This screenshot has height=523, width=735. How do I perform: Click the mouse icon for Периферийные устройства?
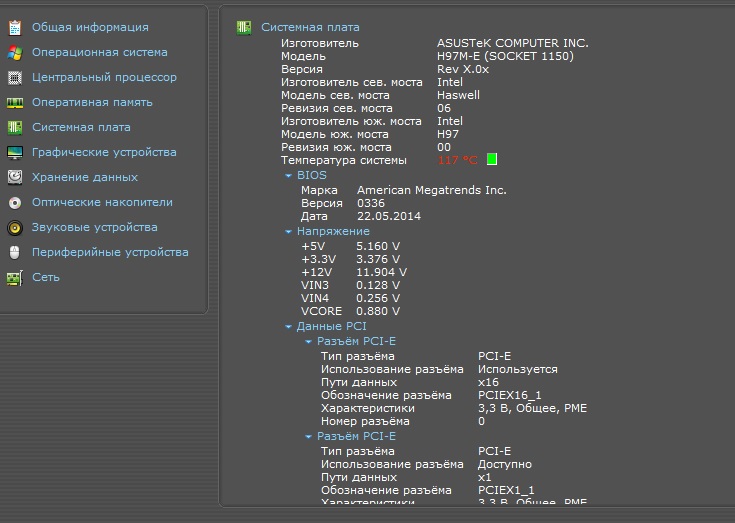[x=14, y=252]
